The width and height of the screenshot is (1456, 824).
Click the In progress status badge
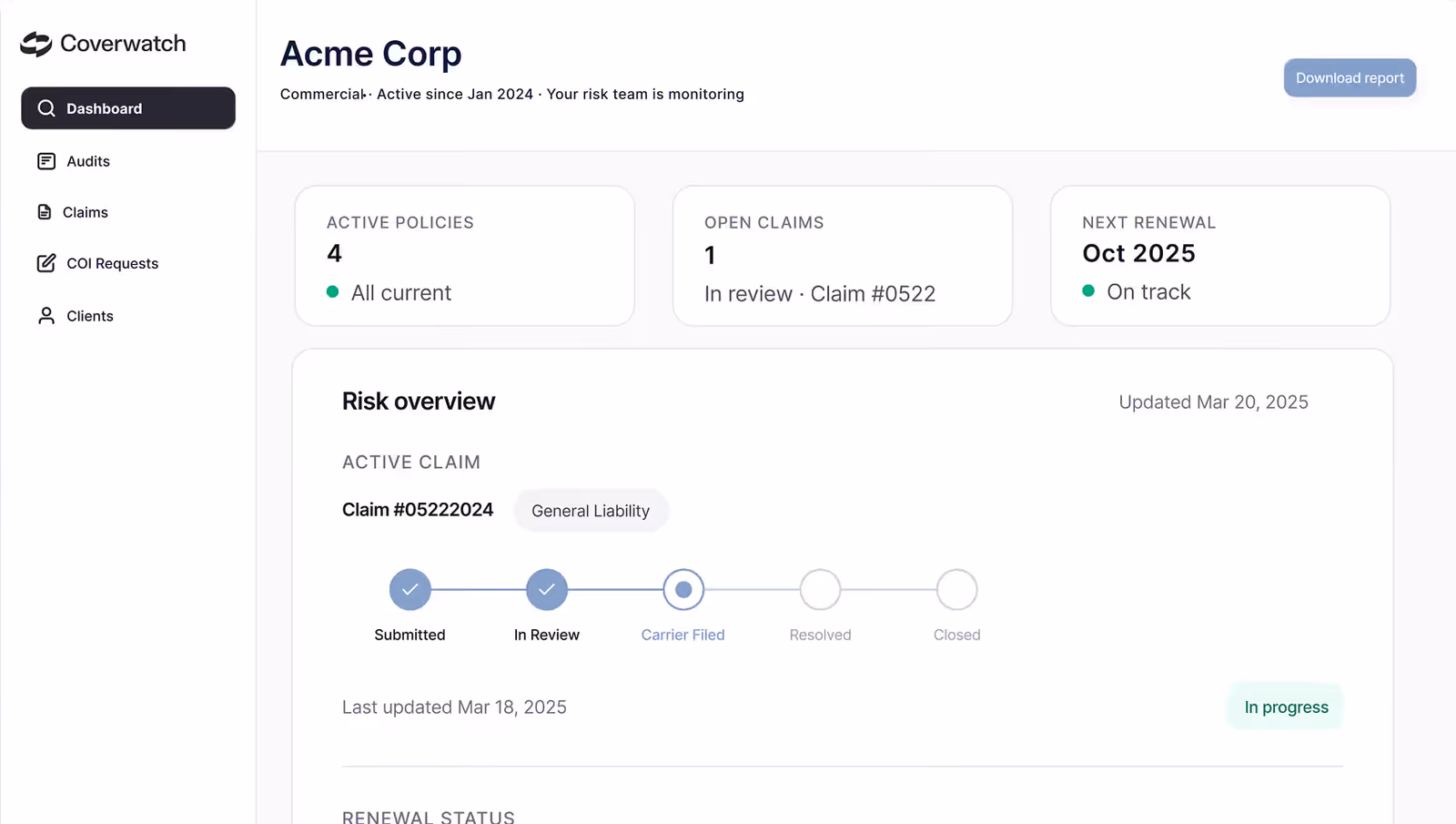(1286, 707)
